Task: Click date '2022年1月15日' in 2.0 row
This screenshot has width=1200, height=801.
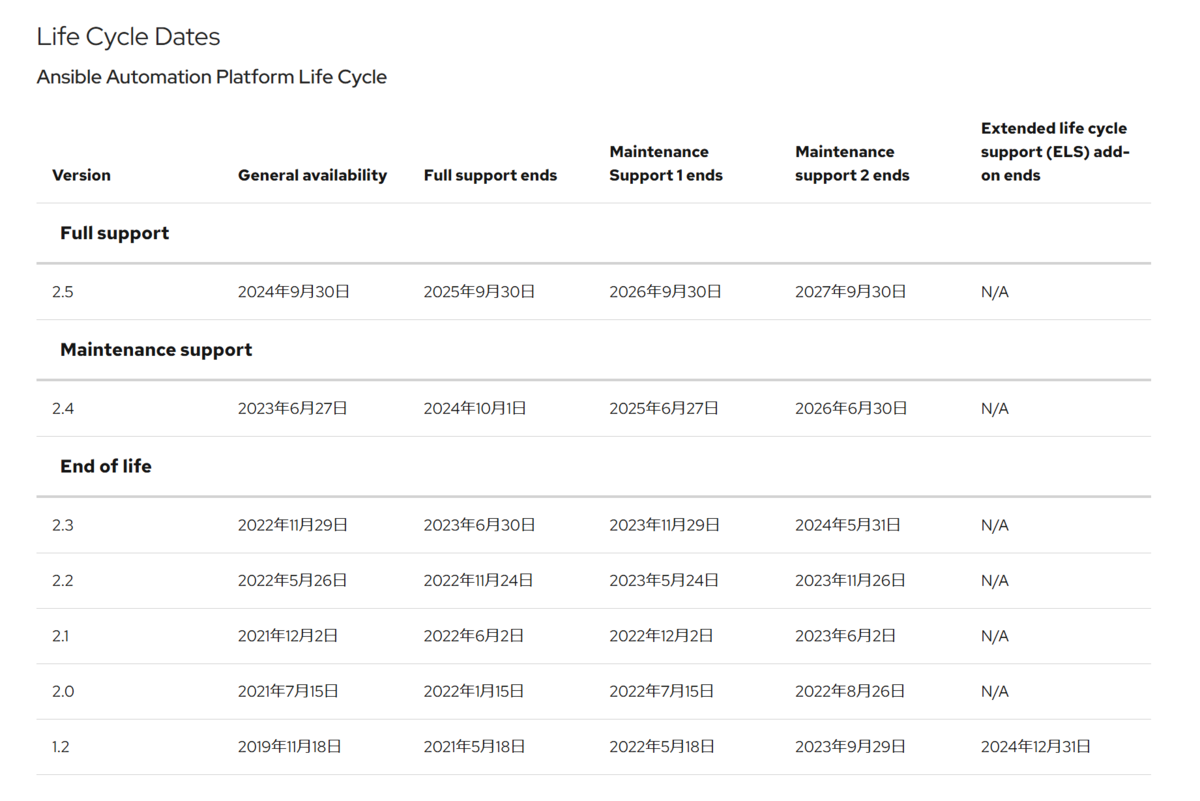Action: tap(474, 691)
